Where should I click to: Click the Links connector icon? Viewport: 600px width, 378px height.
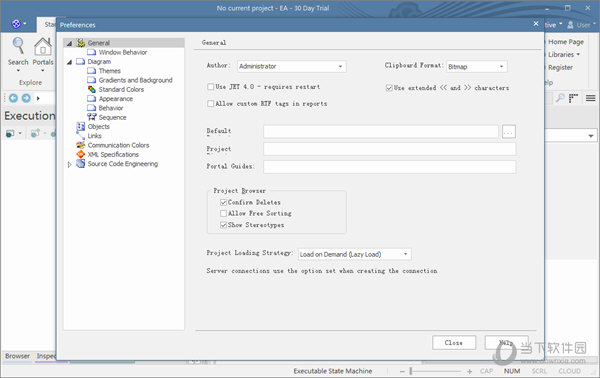point(80,136)
